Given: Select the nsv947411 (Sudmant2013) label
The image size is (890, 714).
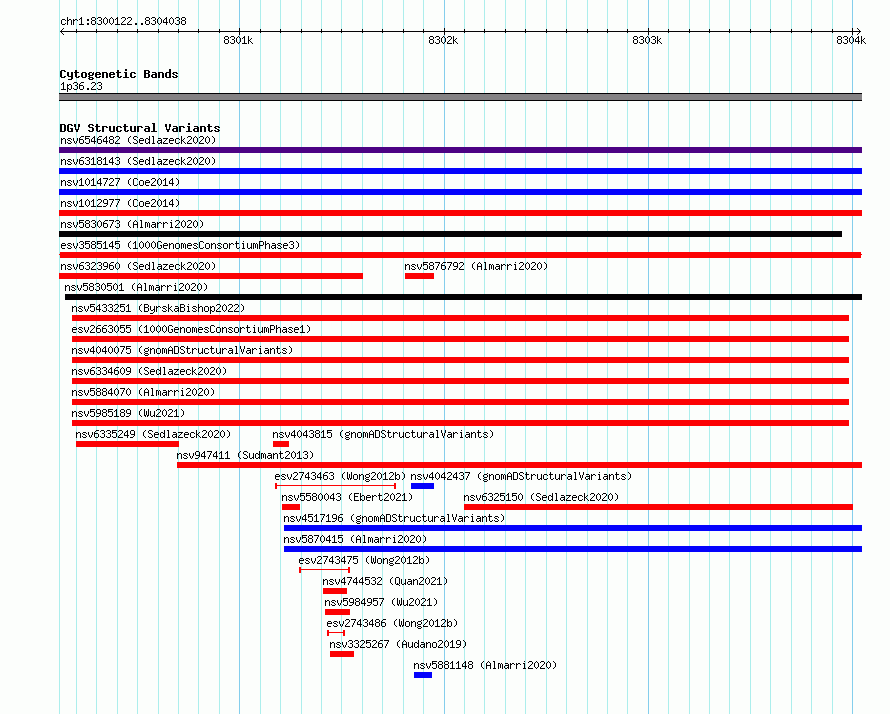Looking at the screenshot, I should click(x=245, y=455).
